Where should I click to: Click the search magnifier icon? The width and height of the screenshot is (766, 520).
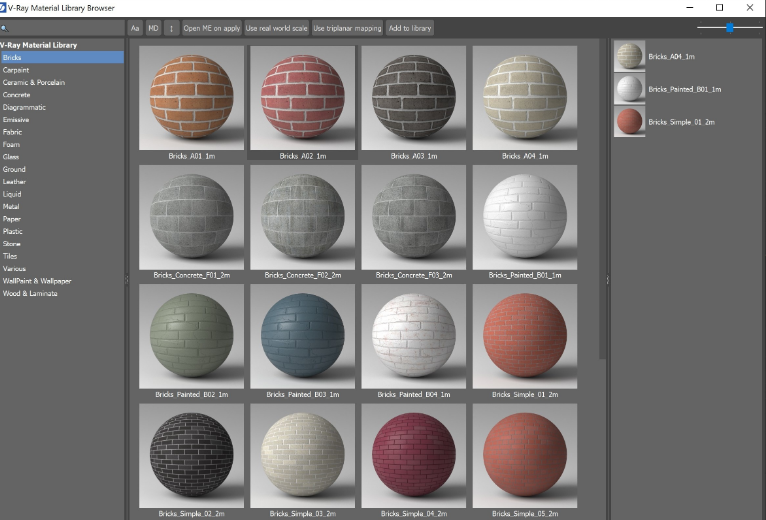(x=4, y=28)
